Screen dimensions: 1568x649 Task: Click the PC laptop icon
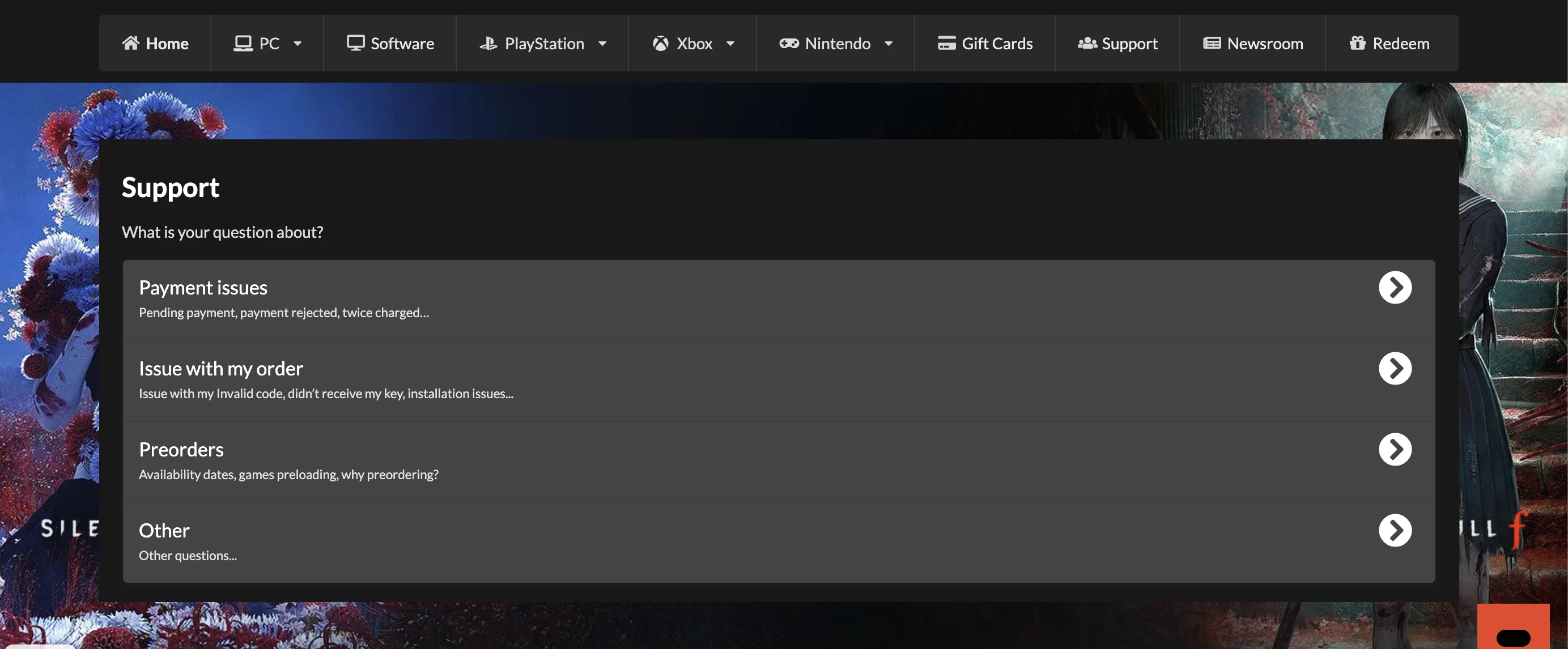(x=243, y=43)
